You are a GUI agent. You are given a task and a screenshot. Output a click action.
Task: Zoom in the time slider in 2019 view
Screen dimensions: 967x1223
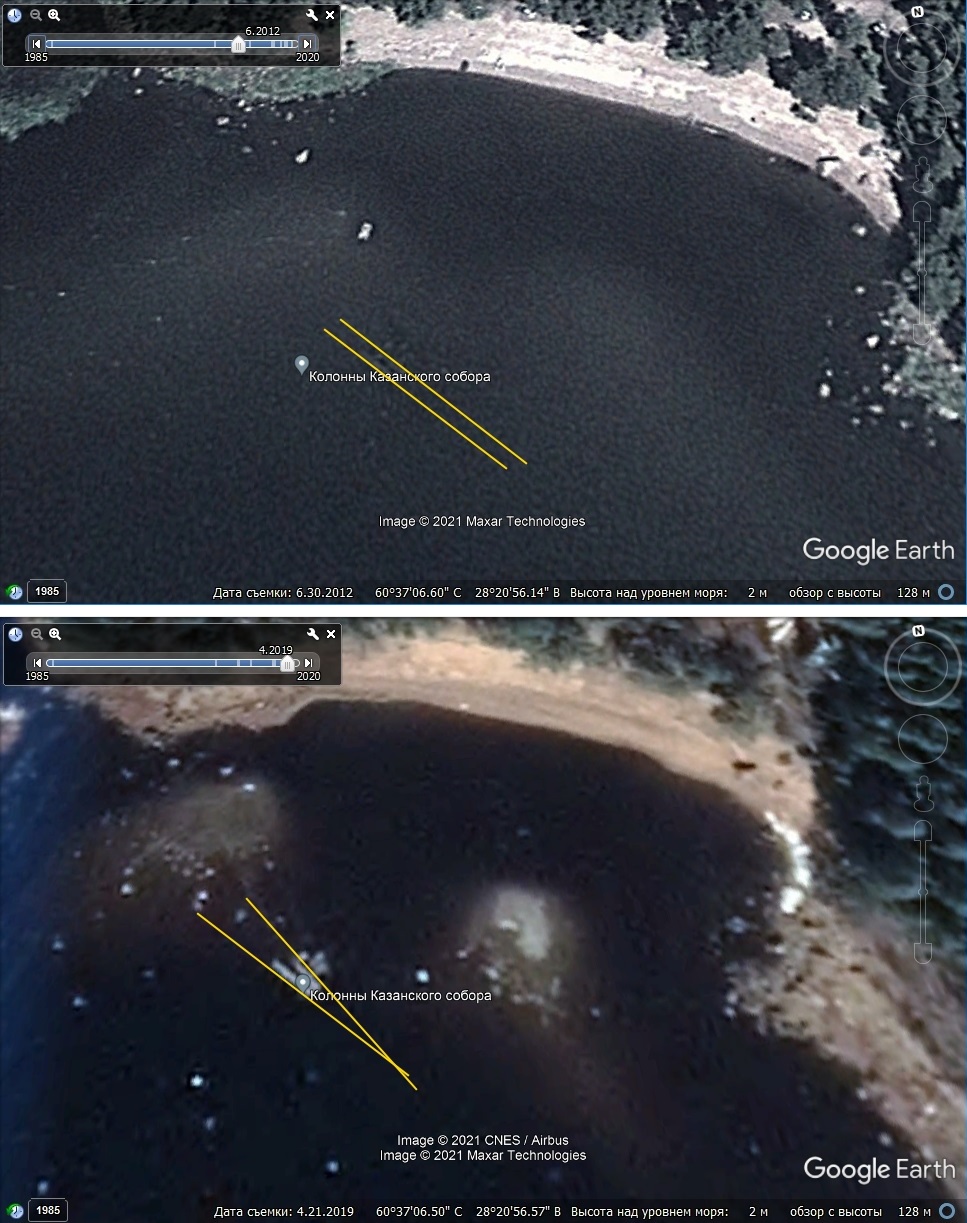point(54,634)
